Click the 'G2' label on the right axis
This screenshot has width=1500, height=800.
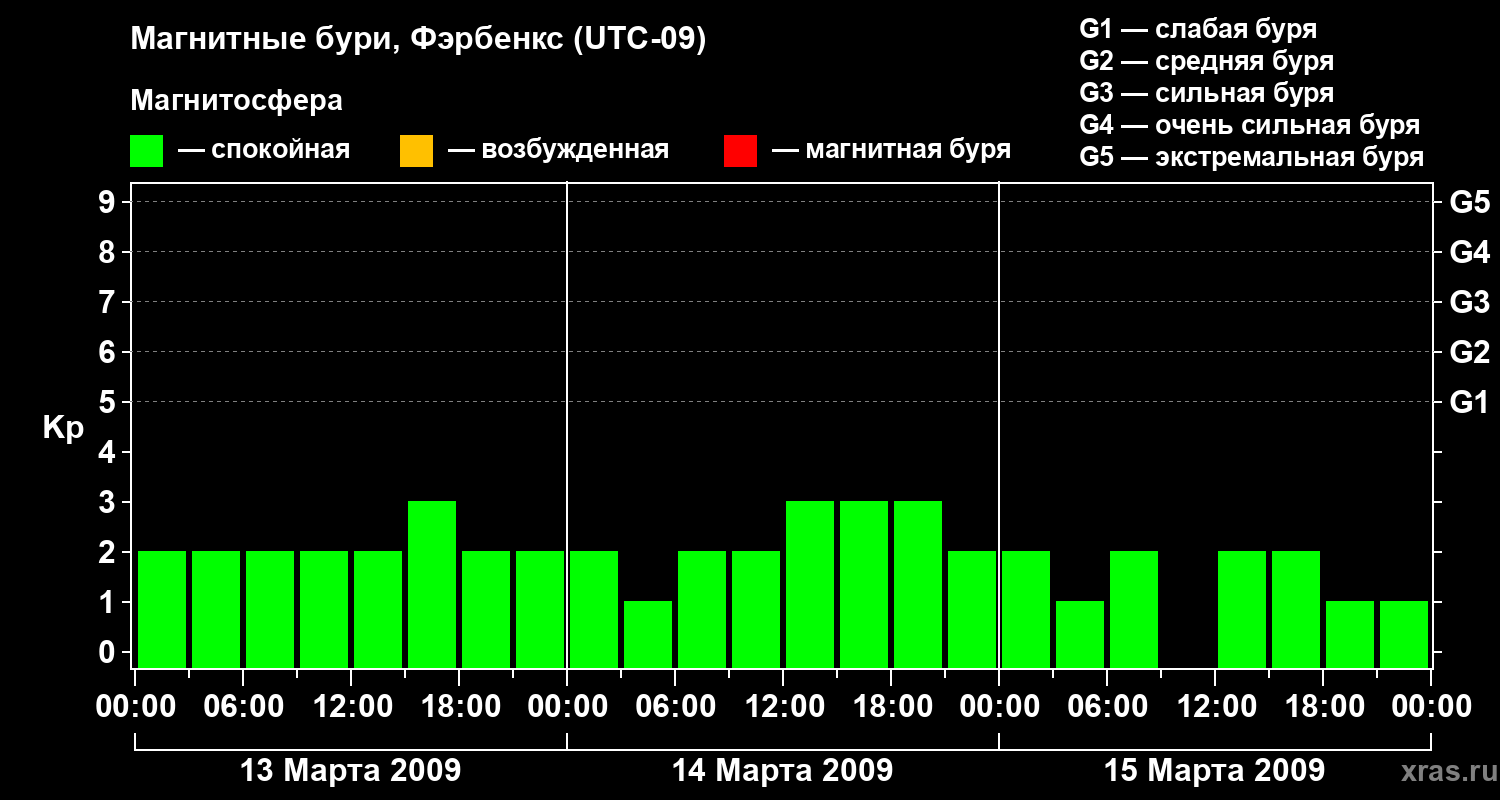click(x=1469, y=352)
